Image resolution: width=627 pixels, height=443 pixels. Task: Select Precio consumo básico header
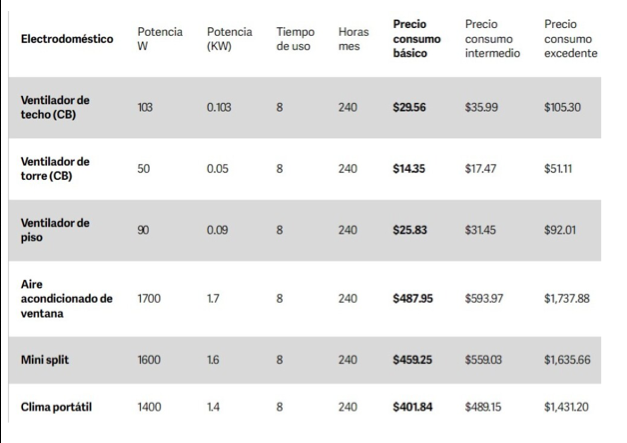click(417, 39)
